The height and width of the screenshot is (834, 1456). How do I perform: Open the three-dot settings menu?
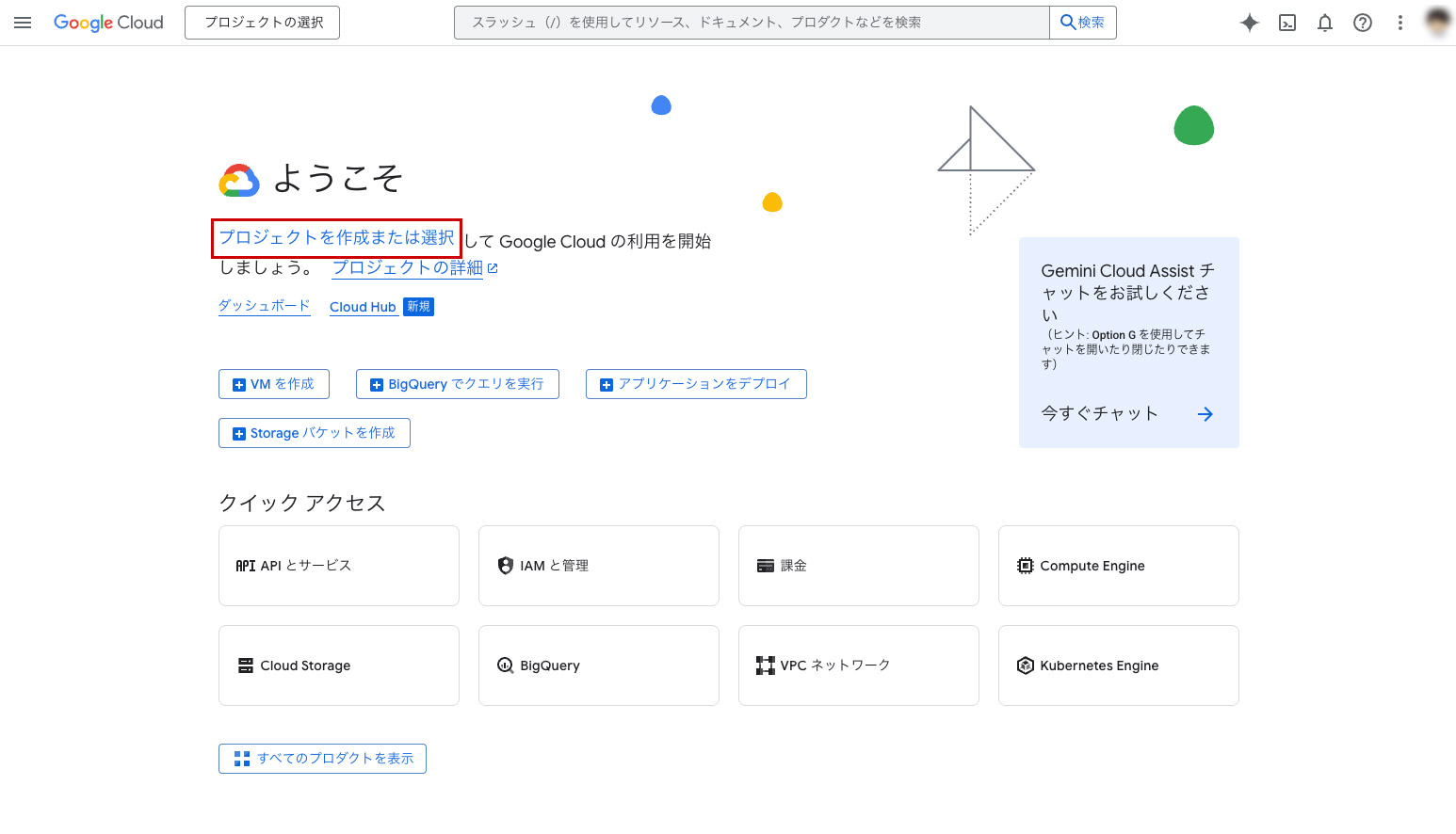1400,23
